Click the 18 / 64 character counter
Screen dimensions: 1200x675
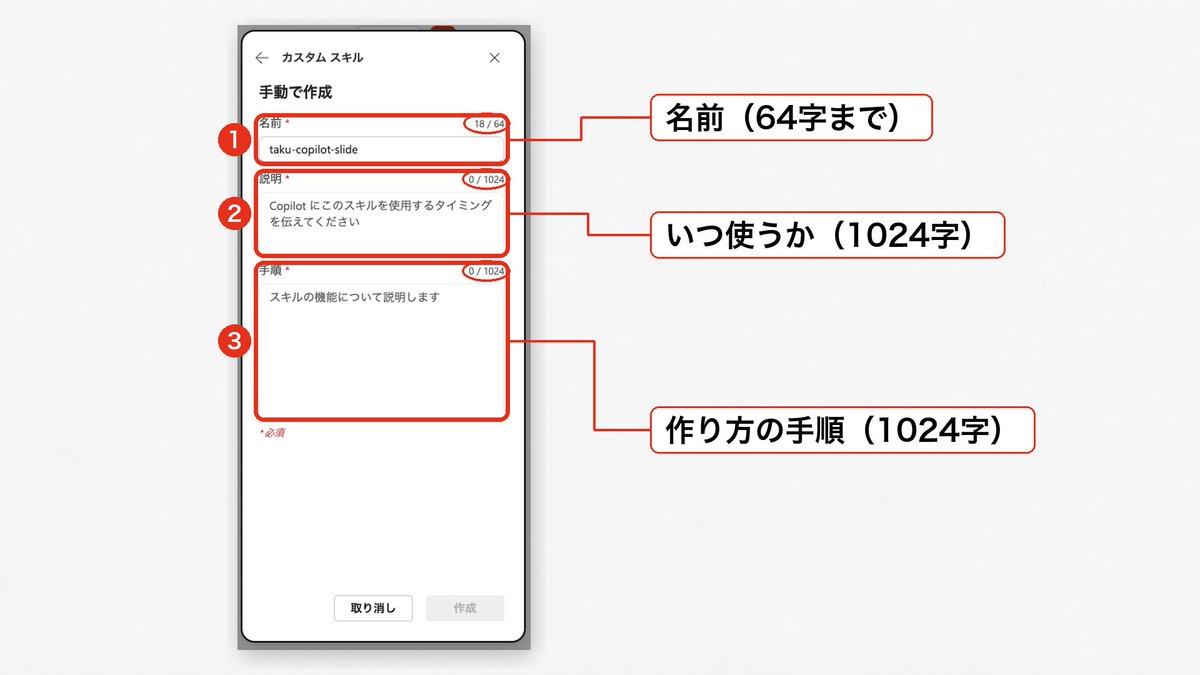(488, 124)
